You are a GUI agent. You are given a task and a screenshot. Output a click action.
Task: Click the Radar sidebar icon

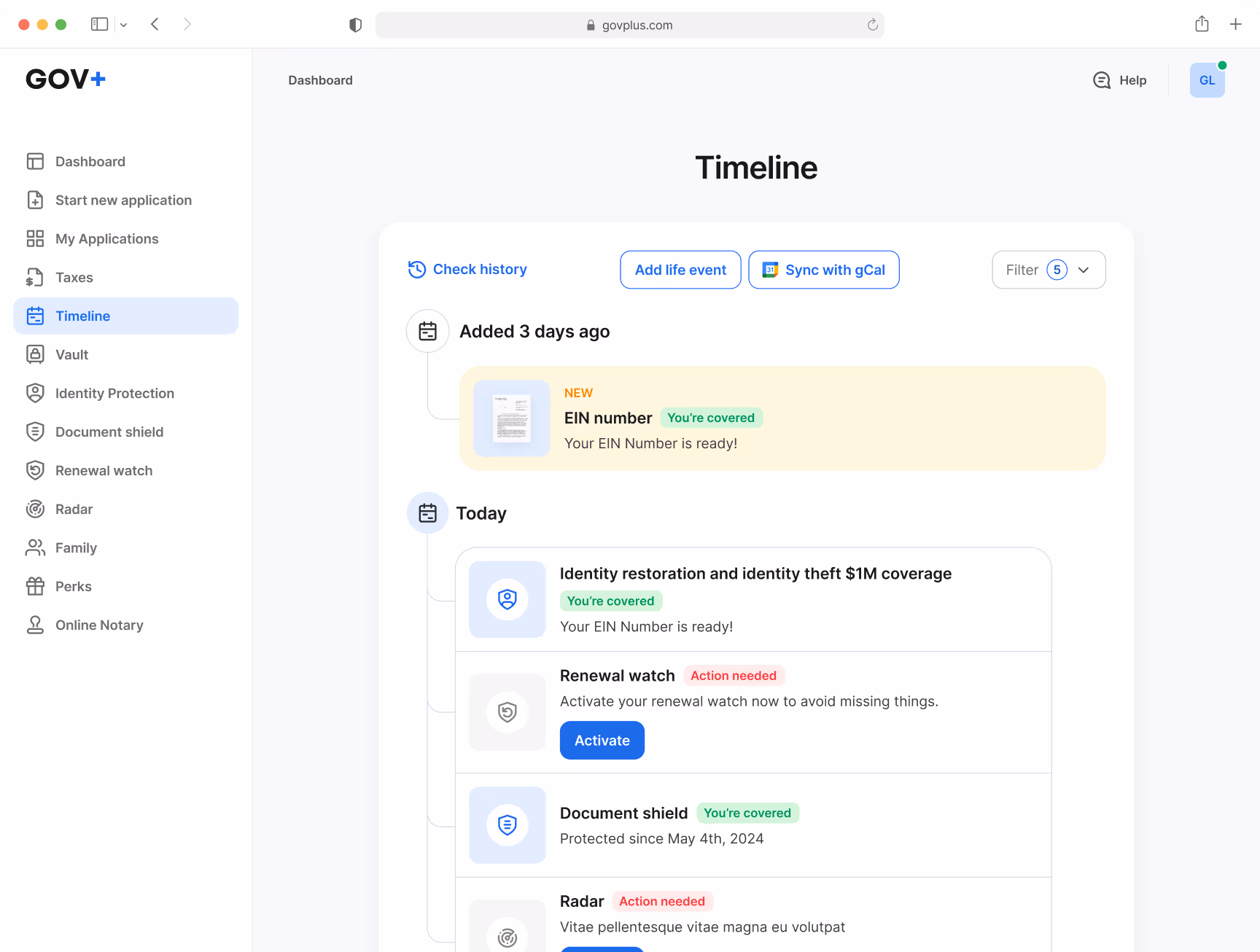pos(35,509)
